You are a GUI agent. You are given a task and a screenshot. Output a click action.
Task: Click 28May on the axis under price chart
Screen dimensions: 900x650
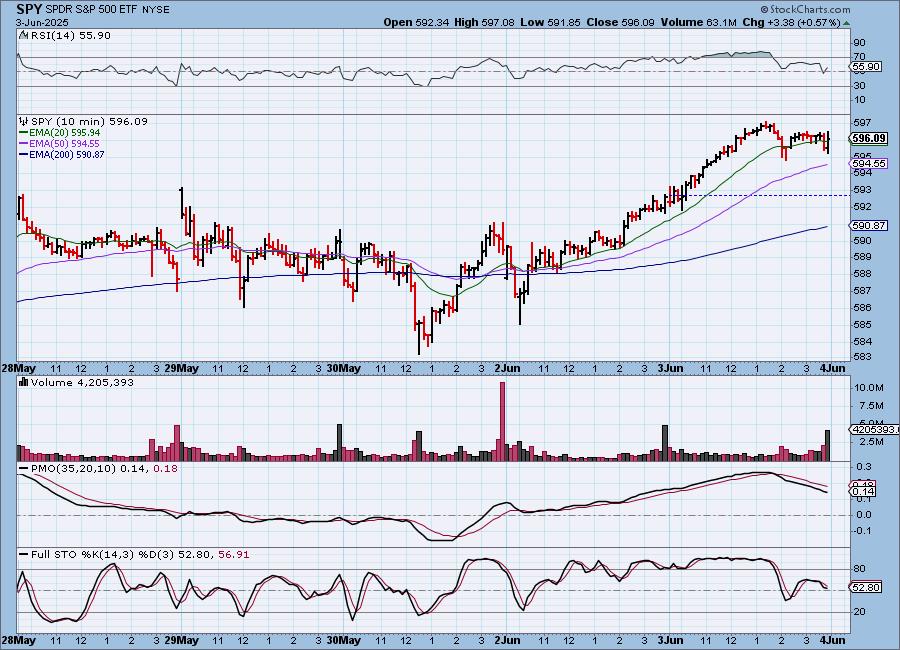tap(18, 368)
